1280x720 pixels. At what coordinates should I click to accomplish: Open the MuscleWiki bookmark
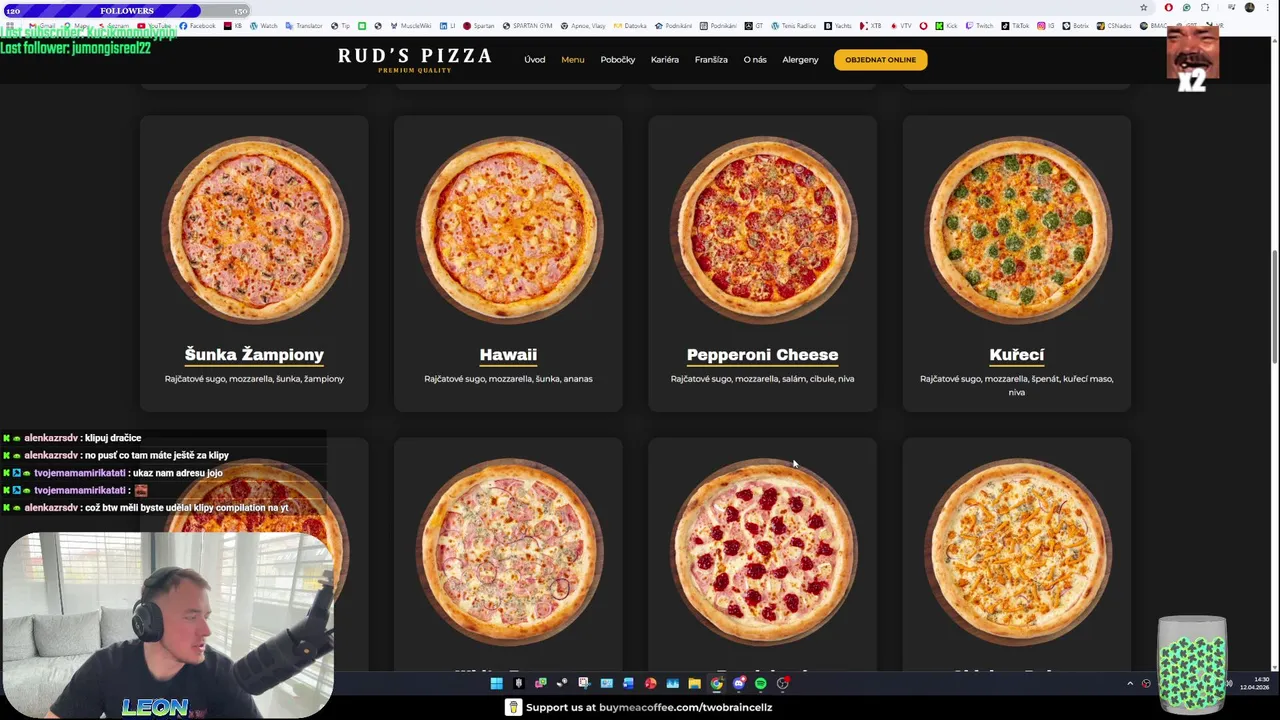[x=410, y=26]
